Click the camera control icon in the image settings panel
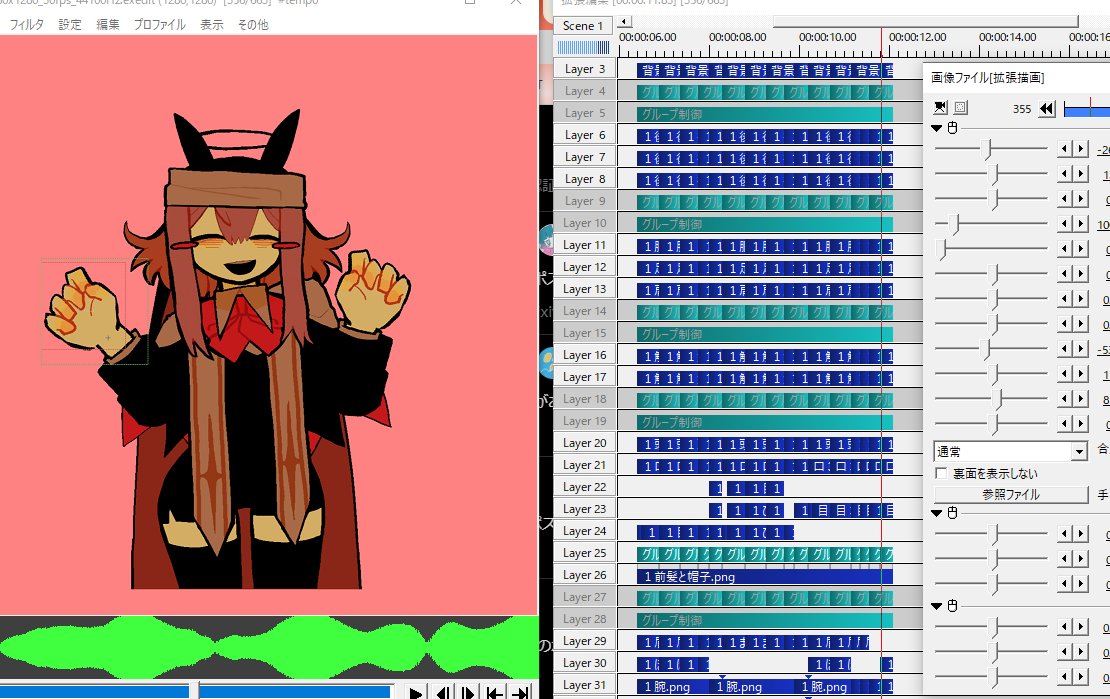Viewport: 1110px width, 699px height. [x=940, y=108]
